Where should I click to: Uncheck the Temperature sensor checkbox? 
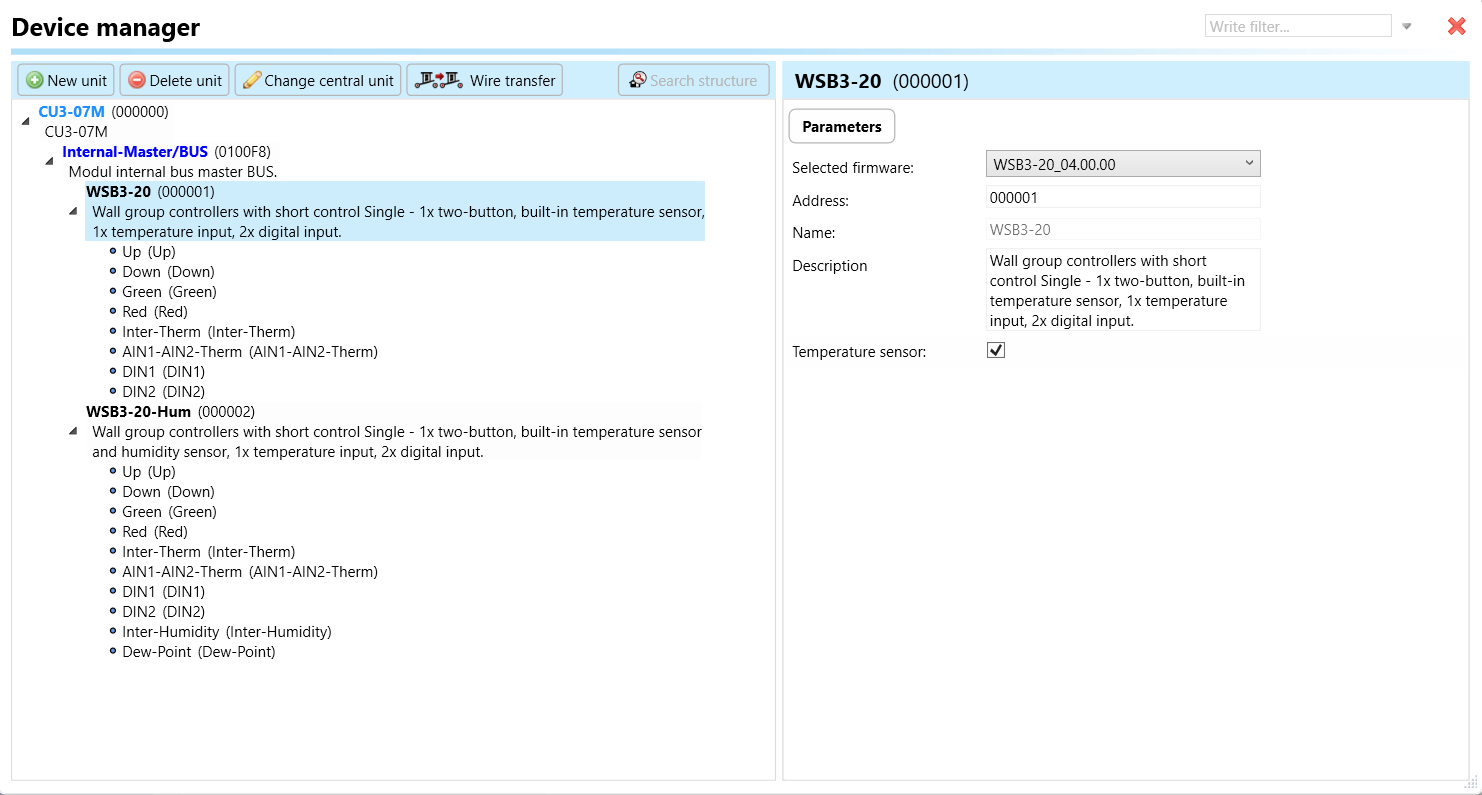996,351
